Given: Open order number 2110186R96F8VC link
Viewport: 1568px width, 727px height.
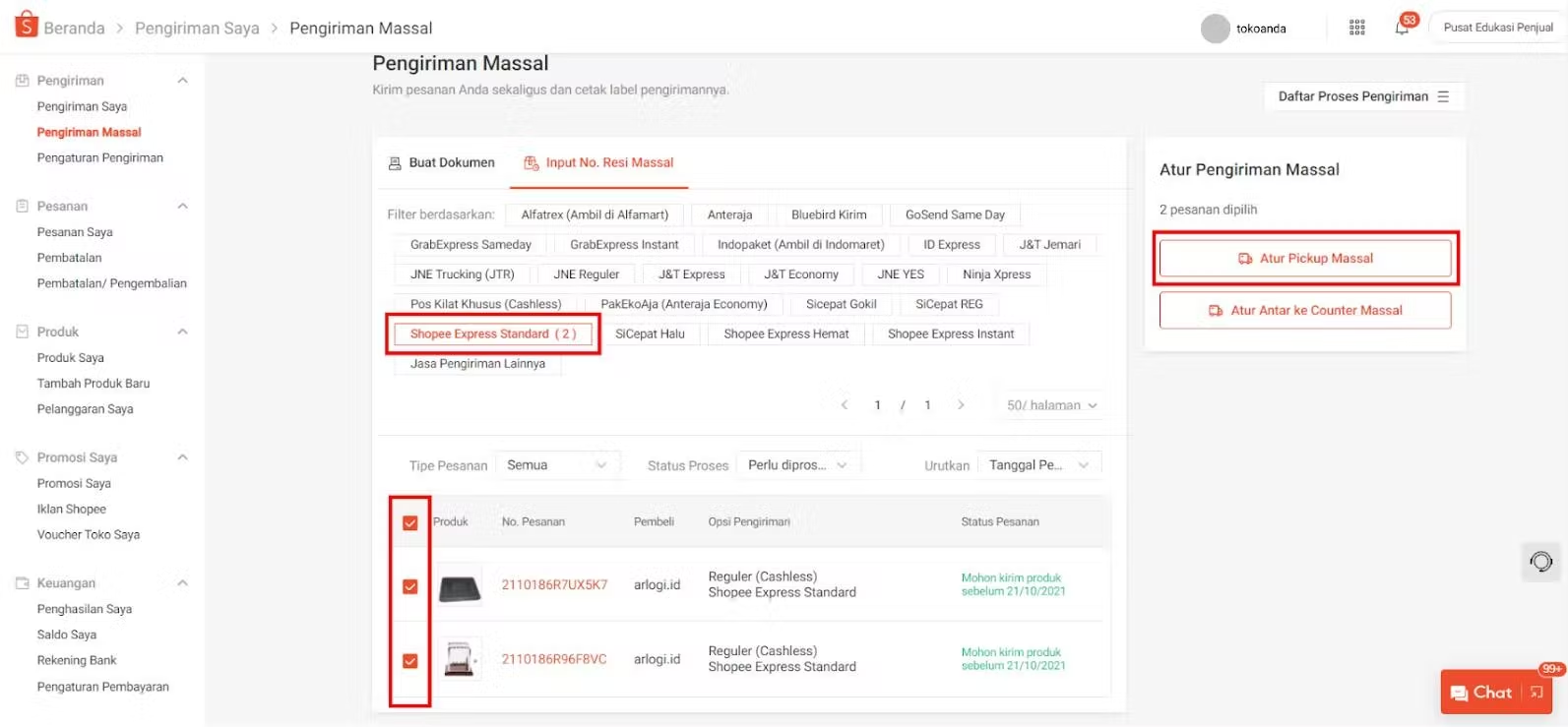Looking at the screenshot, I should click(554, 659).
